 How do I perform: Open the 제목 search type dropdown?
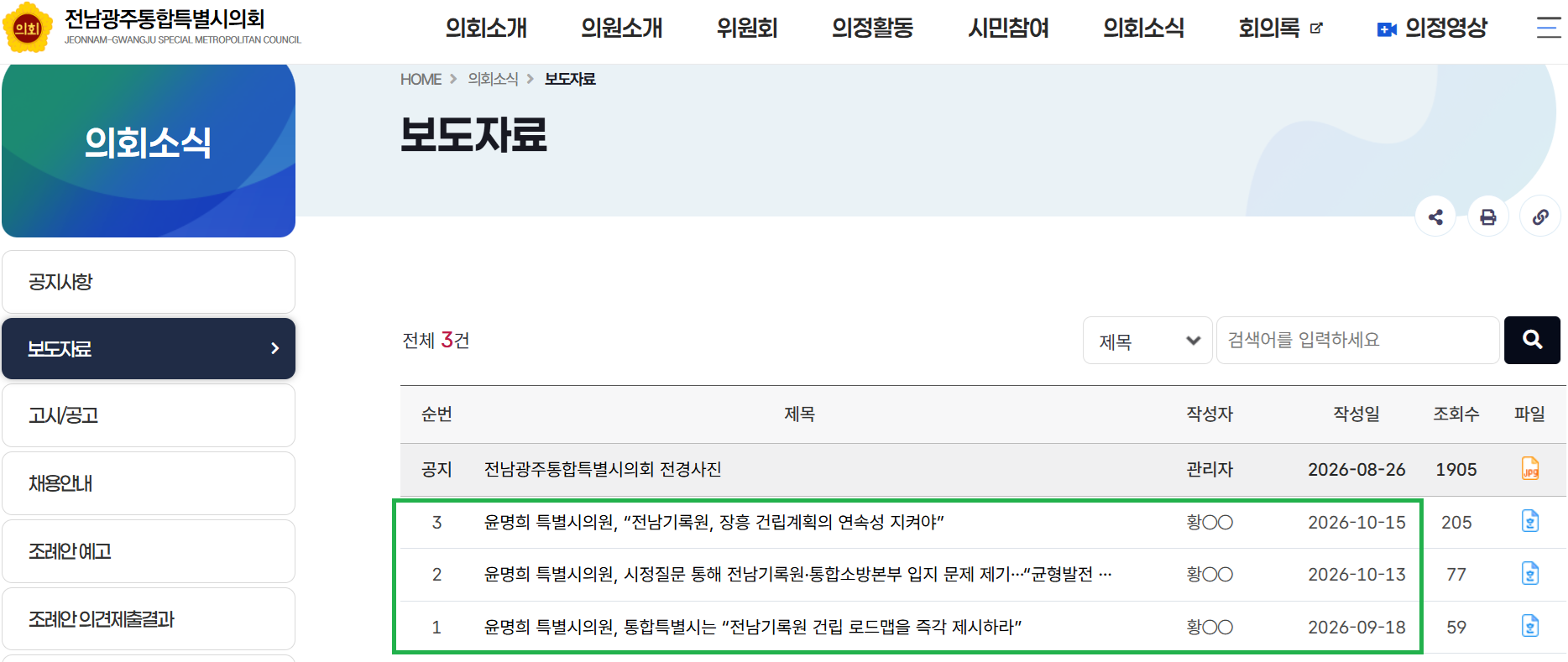point(1147,340)
